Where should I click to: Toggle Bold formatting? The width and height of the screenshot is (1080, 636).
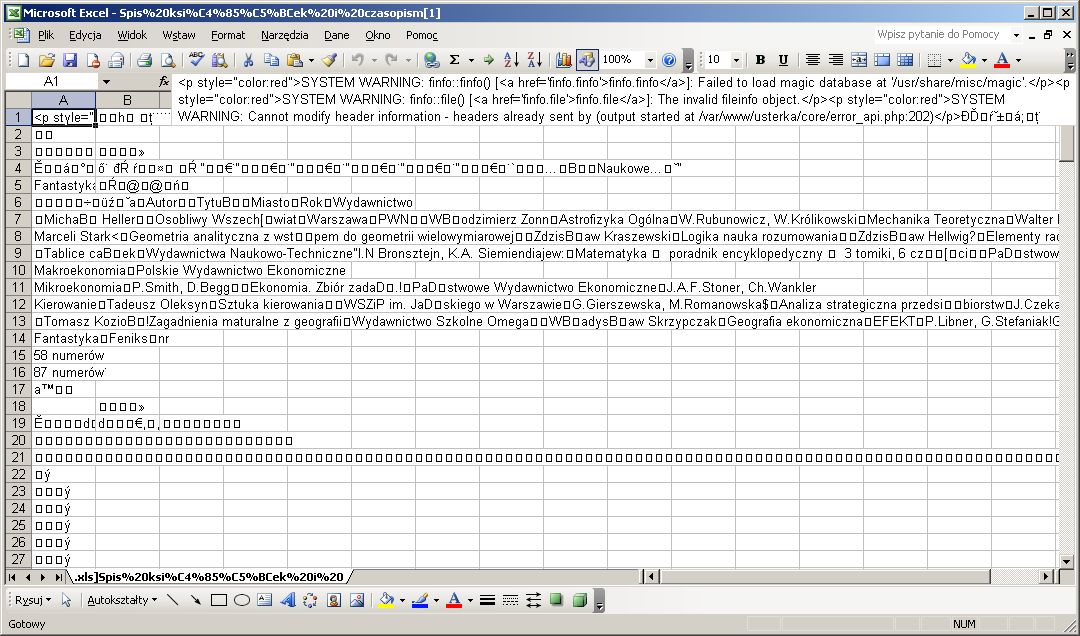760,60
